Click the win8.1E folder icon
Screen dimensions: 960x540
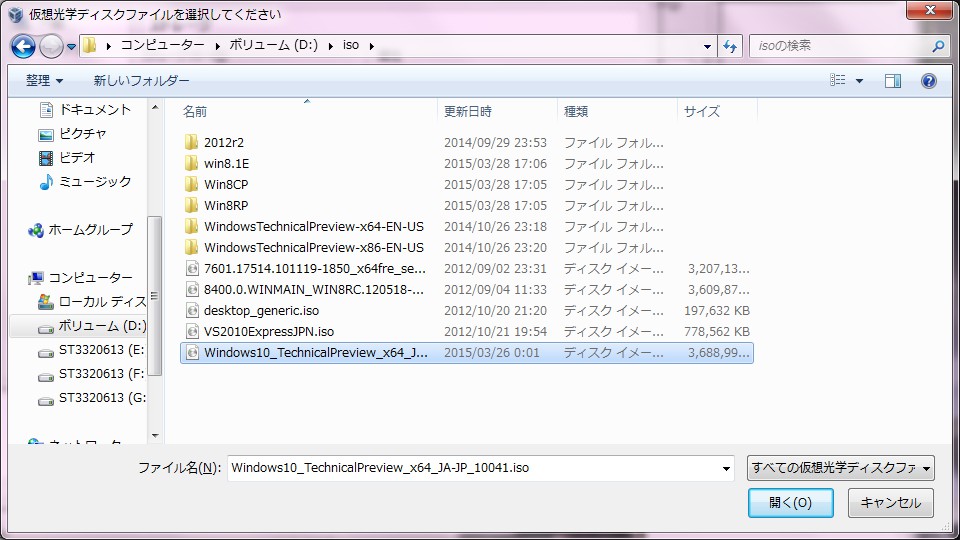(192, 163)
